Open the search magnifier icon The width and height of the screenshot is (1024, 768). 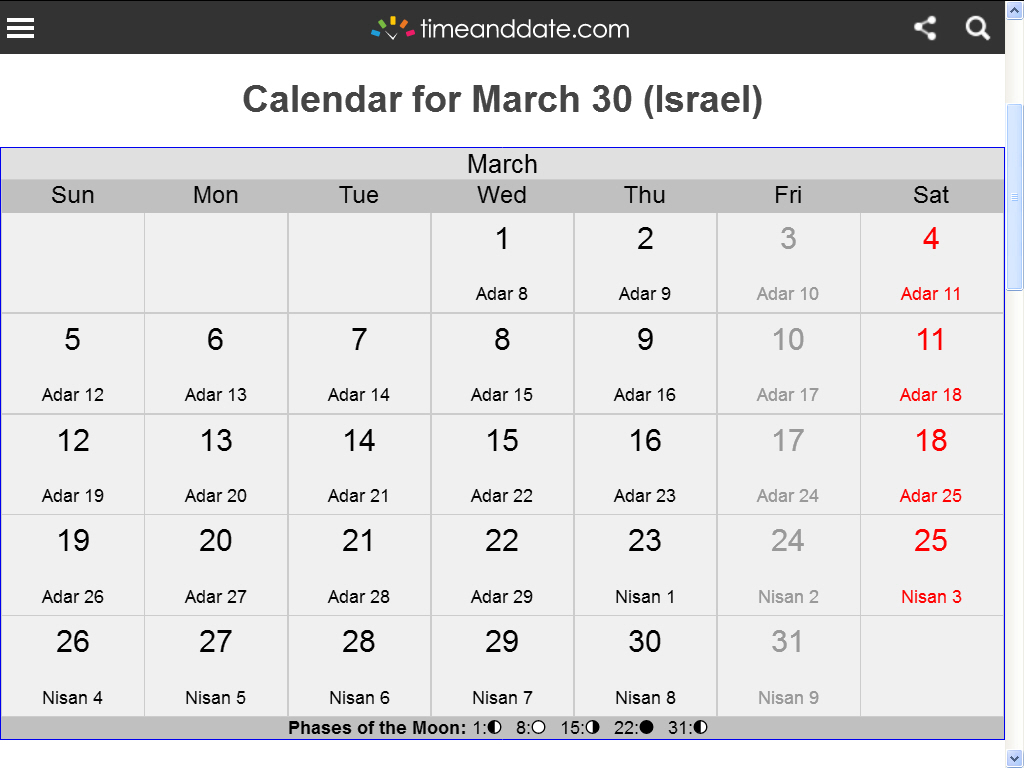tap(977, 28)
